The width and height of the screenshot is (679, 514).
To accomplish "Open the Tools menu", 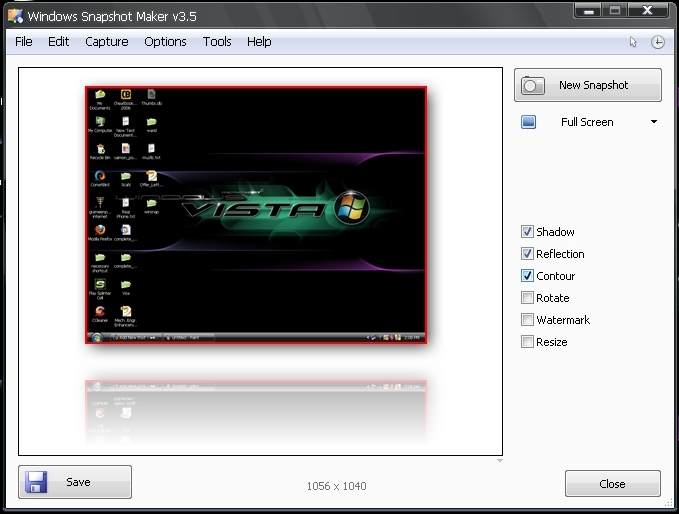I will pos(217,42).
